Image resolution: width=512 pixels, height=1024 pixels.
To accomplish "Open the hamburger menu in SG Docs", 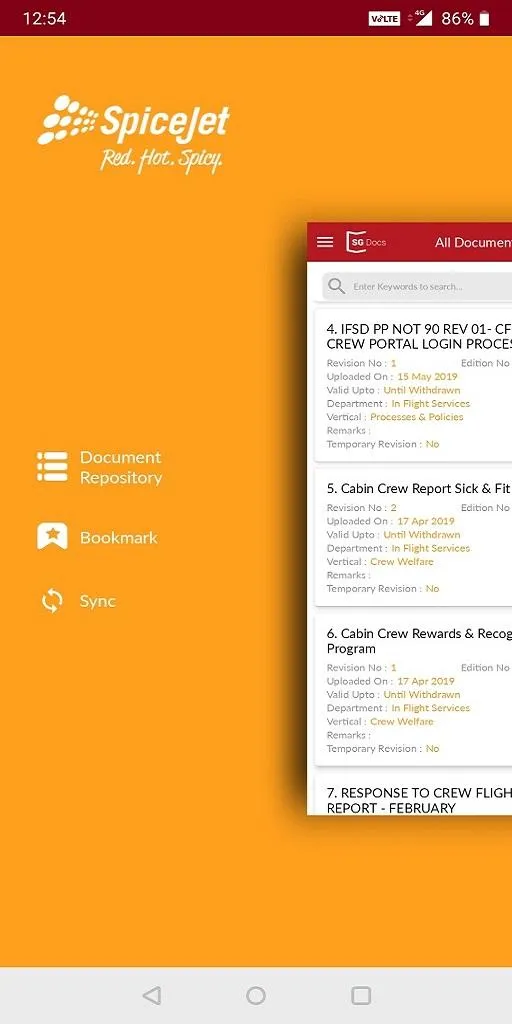I will pyautogui.click(x=325, y=242).
